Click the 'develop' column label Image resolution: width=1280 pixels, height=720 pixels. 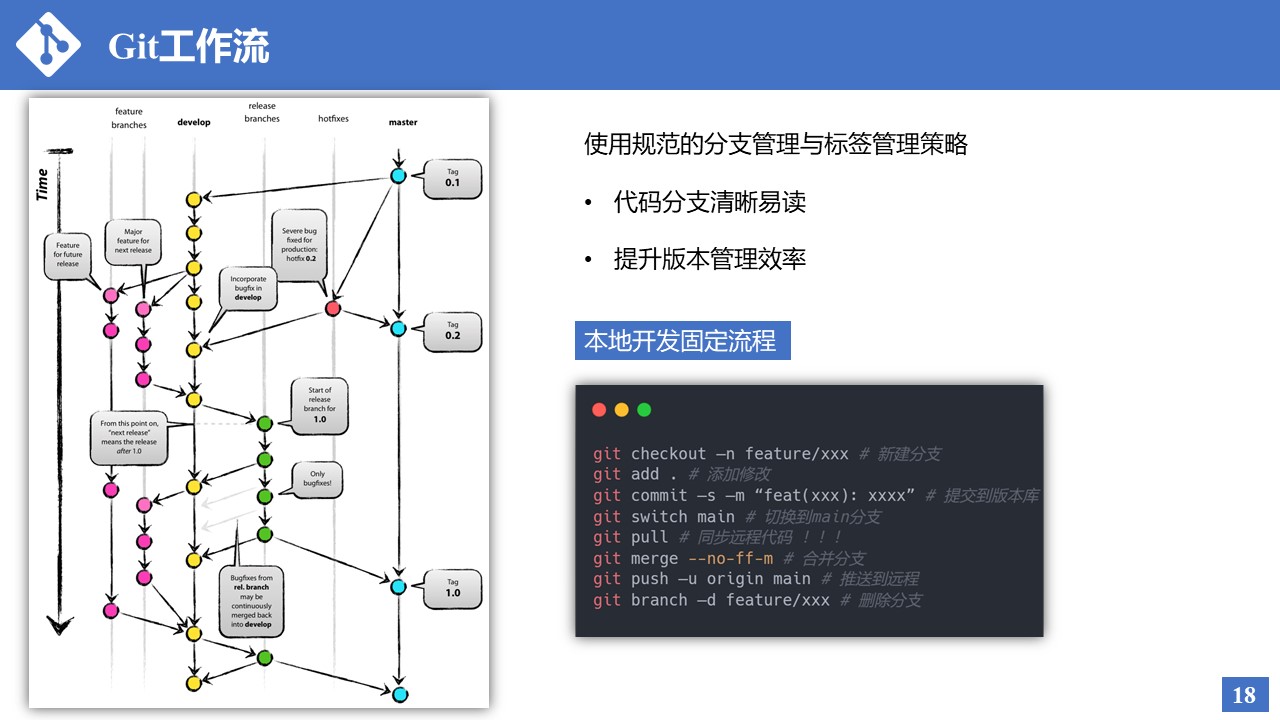tap(194, 122)
